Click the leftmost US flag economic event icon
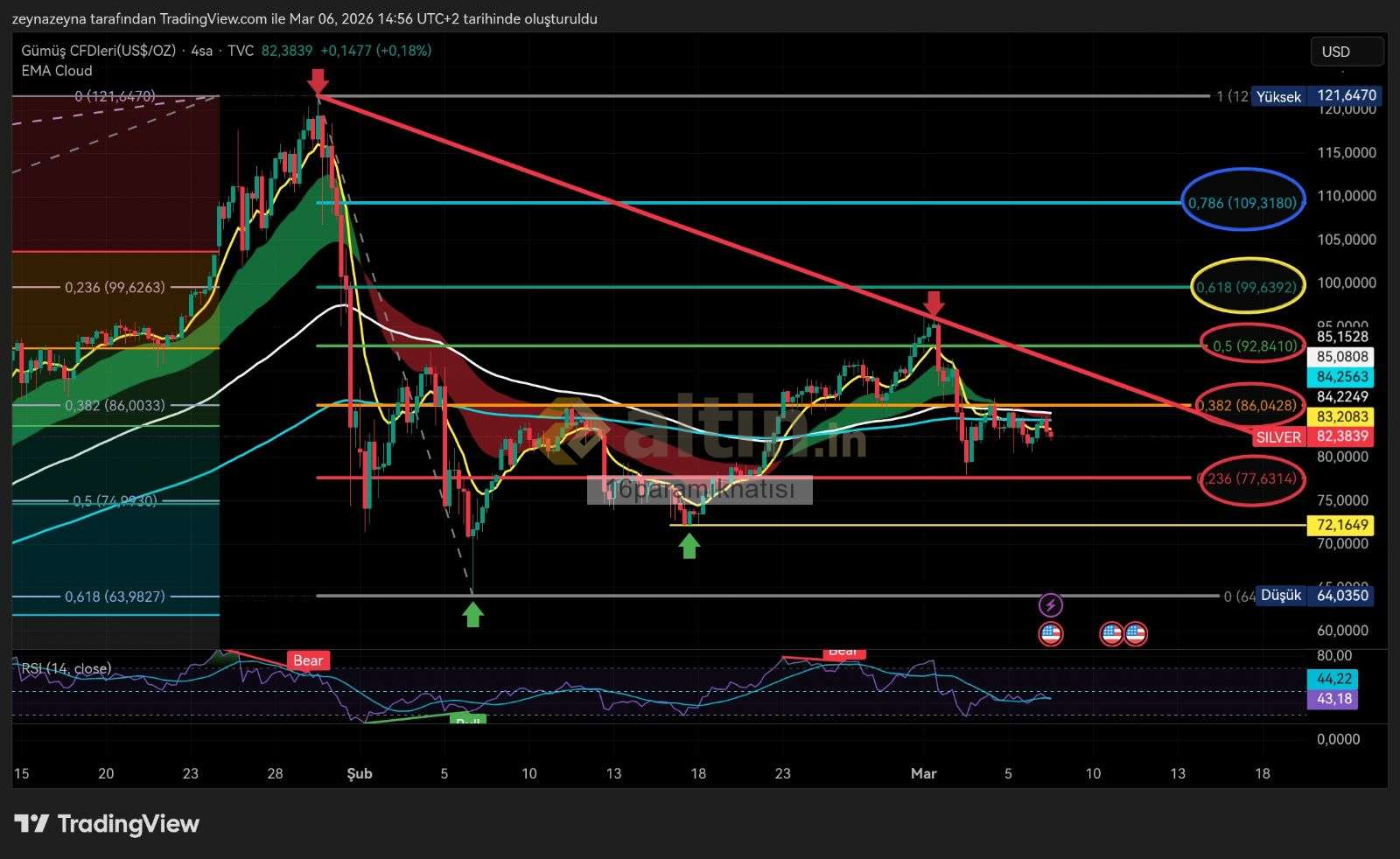 (x=1050, y=634)
